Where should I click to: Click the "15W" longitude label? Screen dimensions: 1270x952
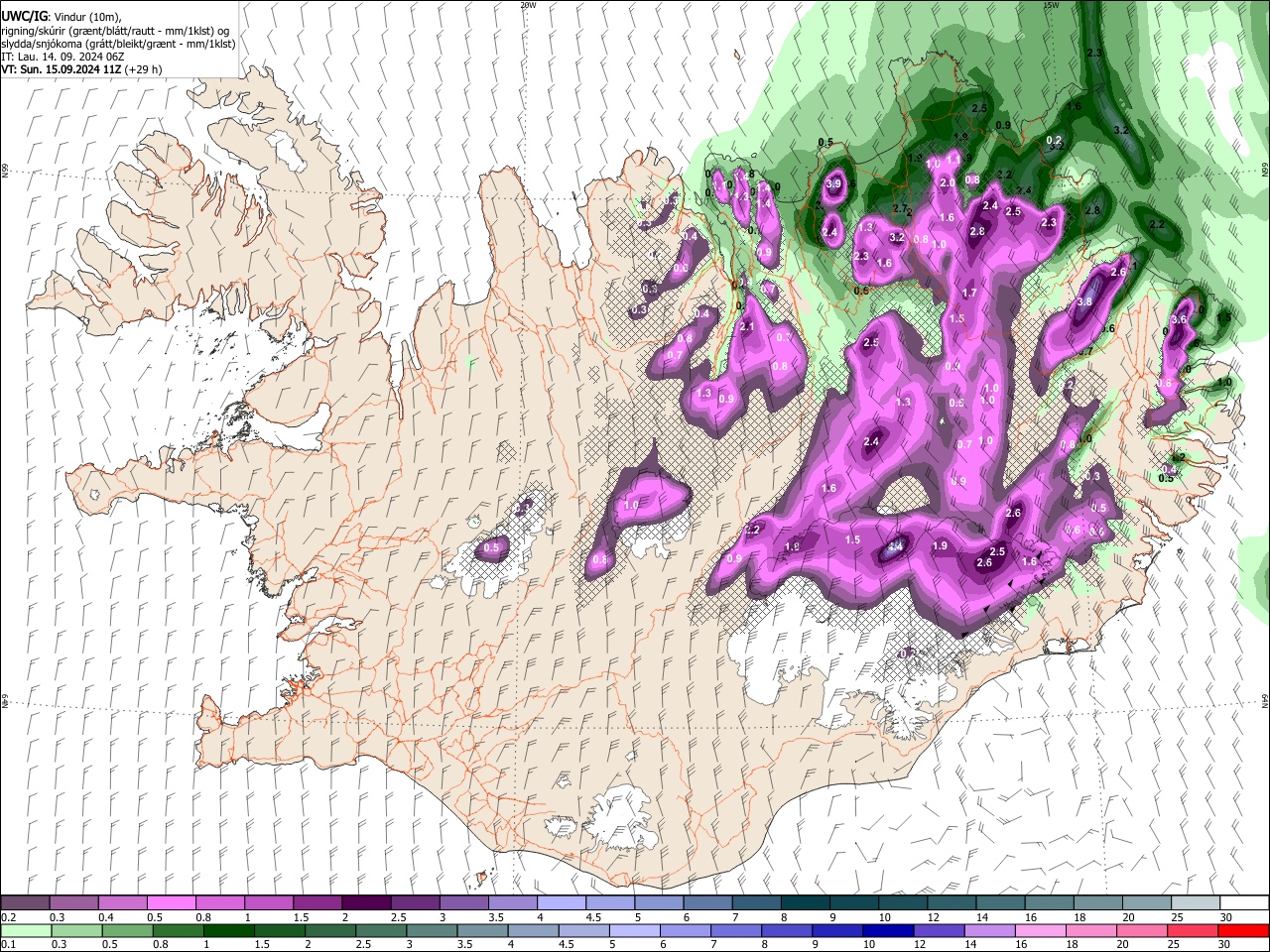[1051, 5]
